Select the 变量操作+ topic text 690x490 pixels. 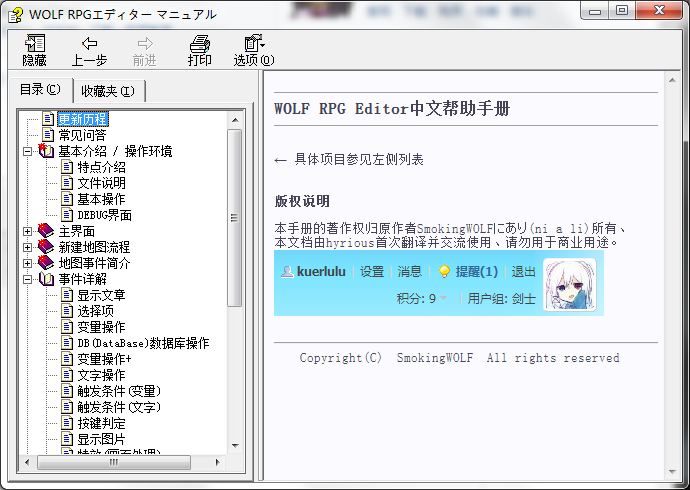[104, 359]
